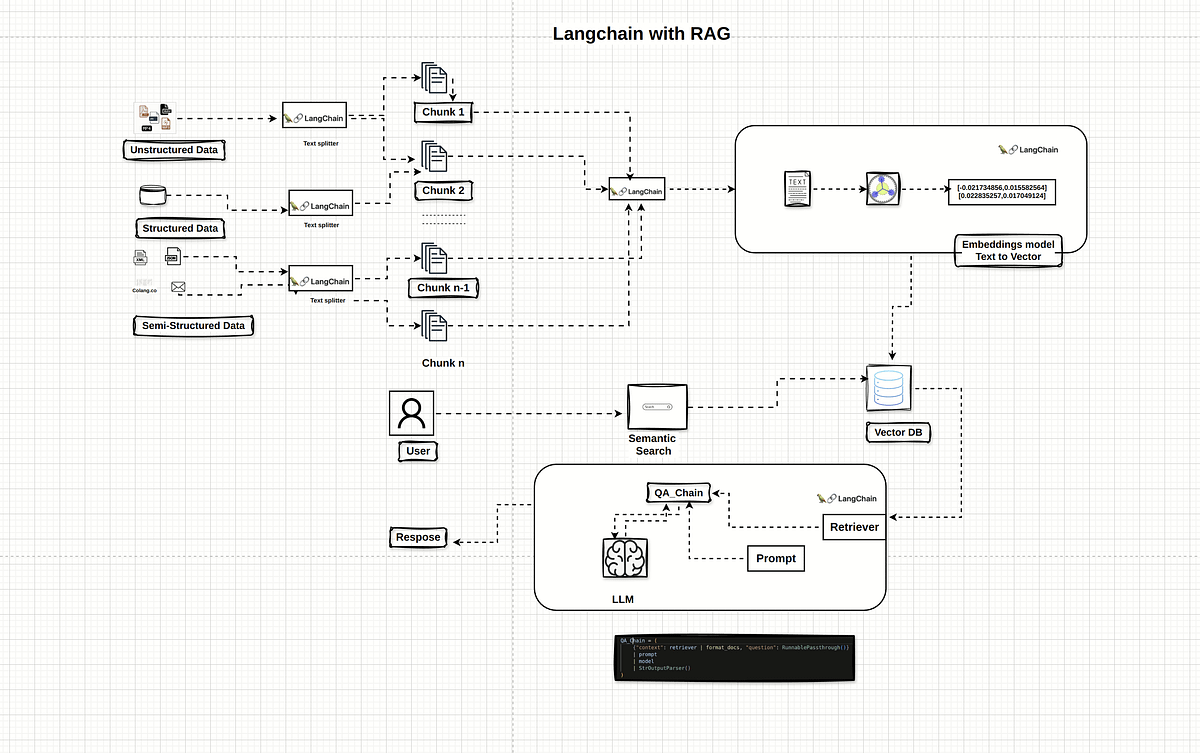Click the User person icon
The image size is (1200, 753).
(x=412, y=413)
